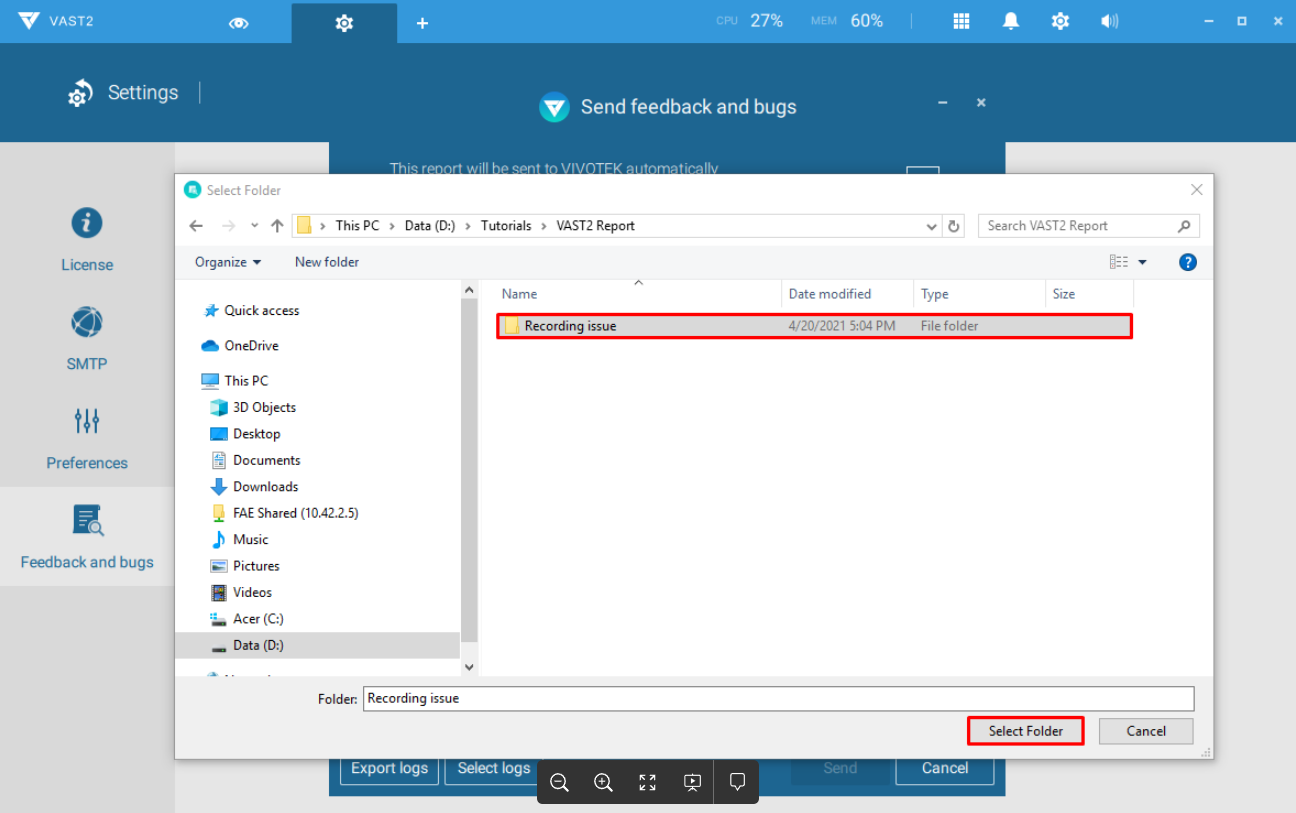Open comment icon in bottom toolbar
Image resolution: width=1296 pixels, height=813 pixels.
click(x=737, y=783)
